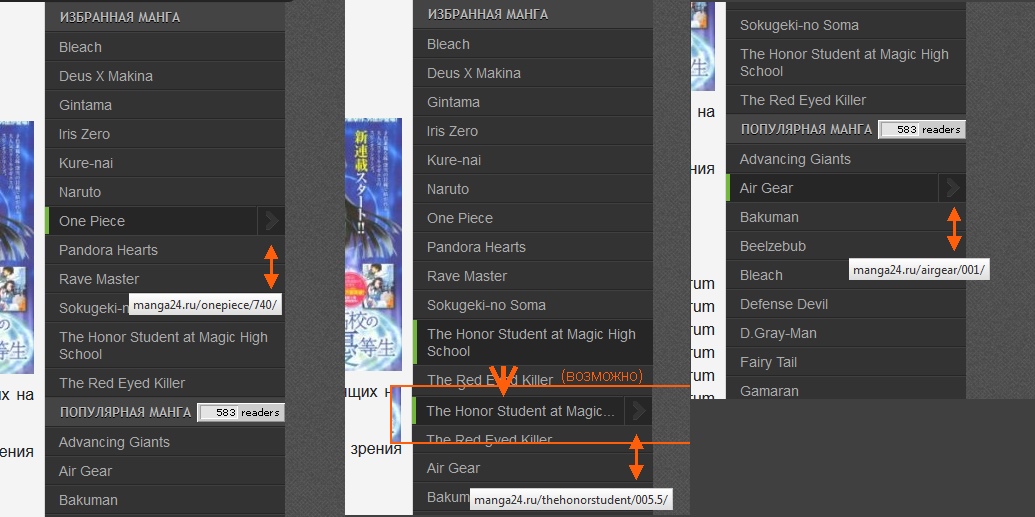The width and height of the screenshot is (1035, 517).
Task: Open Sokugeki-no Soma in the middle panel
Action: pyautogui.click(x=533, y=306)
